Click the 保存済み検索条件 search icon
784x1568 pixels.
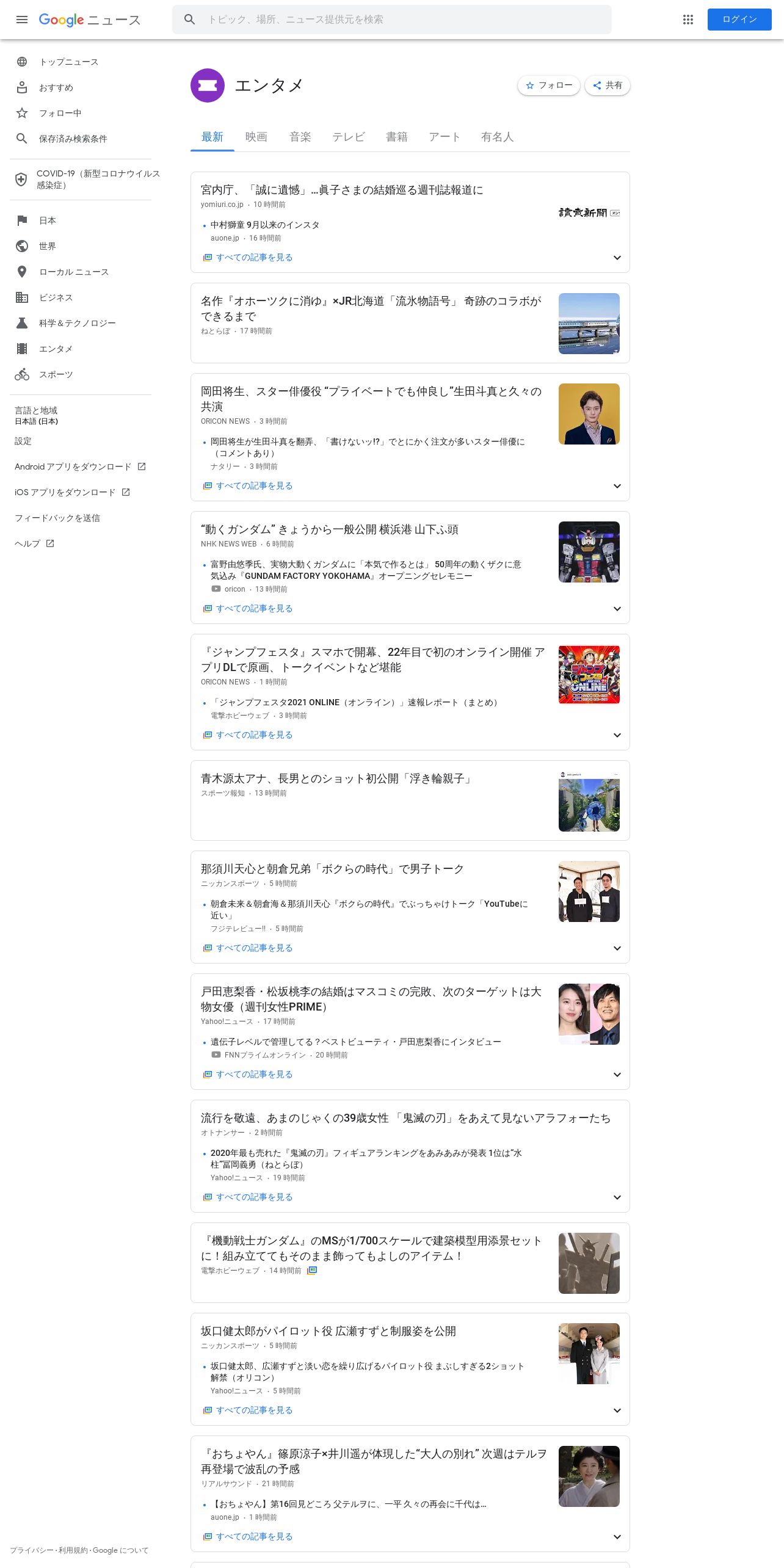pos(22,139)
